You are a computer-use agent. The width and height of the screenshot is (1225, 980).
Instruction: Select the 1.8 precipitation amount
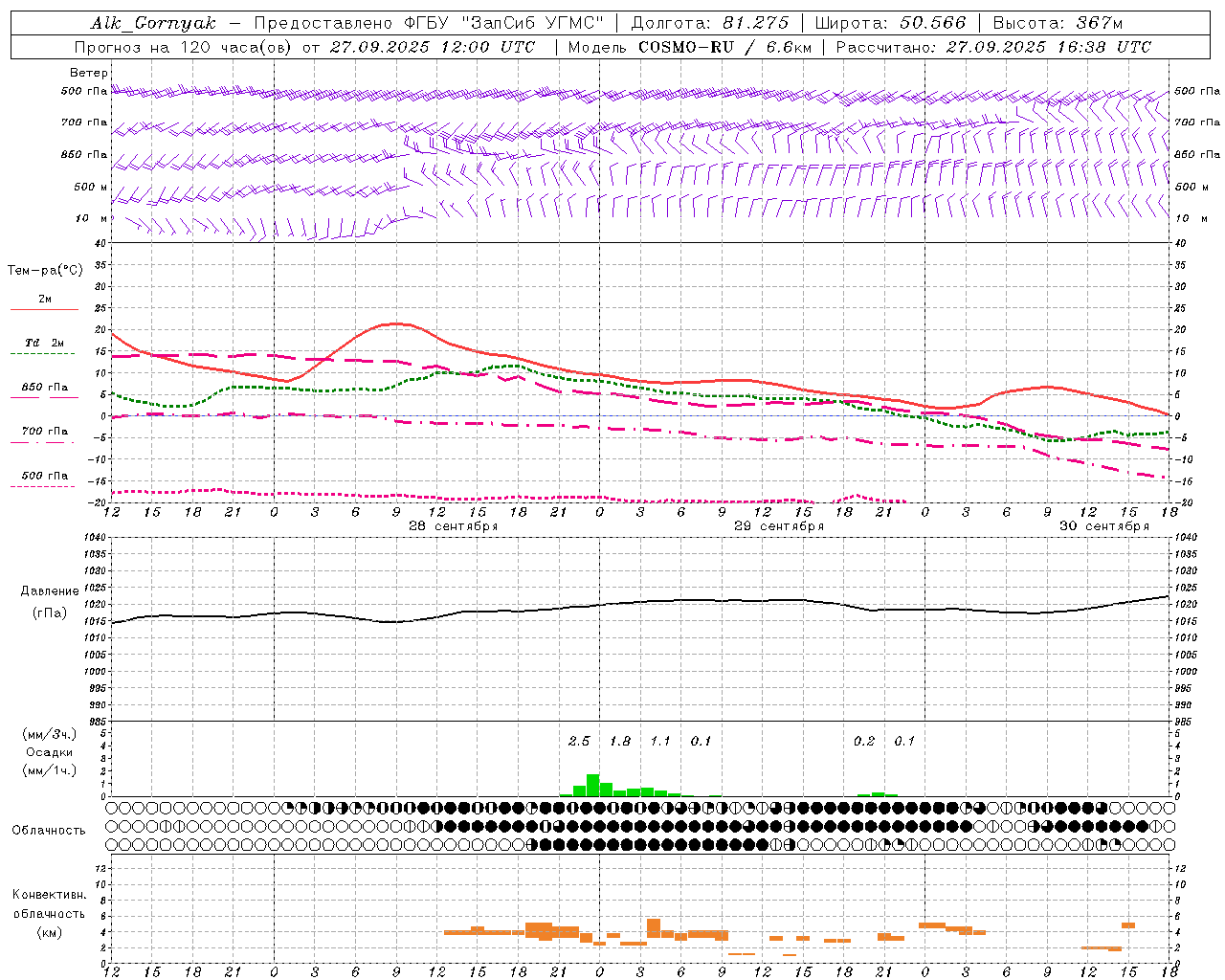pyautogui.click(x=620, y=742)
